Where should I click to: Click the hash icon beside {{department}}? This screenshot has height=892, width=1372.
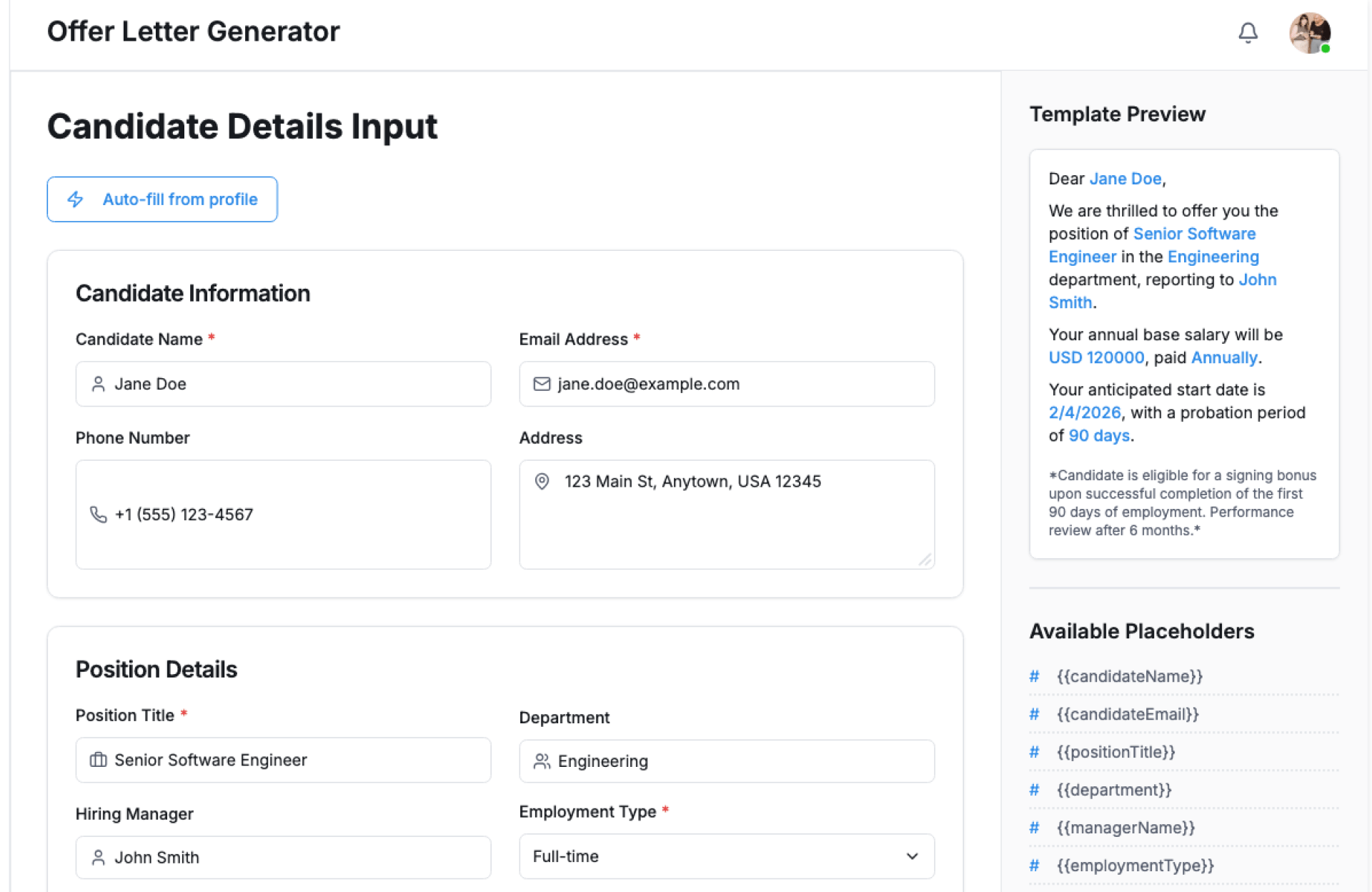tap(1034, 790)
